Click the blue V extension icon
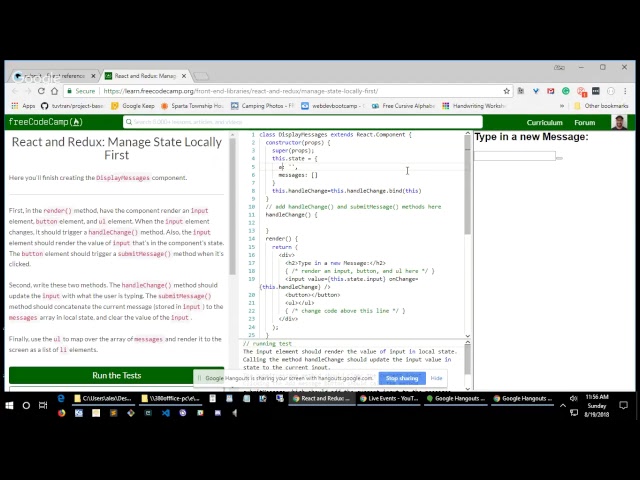The height and width of the screenshot is (480, 640). (536, 91)
